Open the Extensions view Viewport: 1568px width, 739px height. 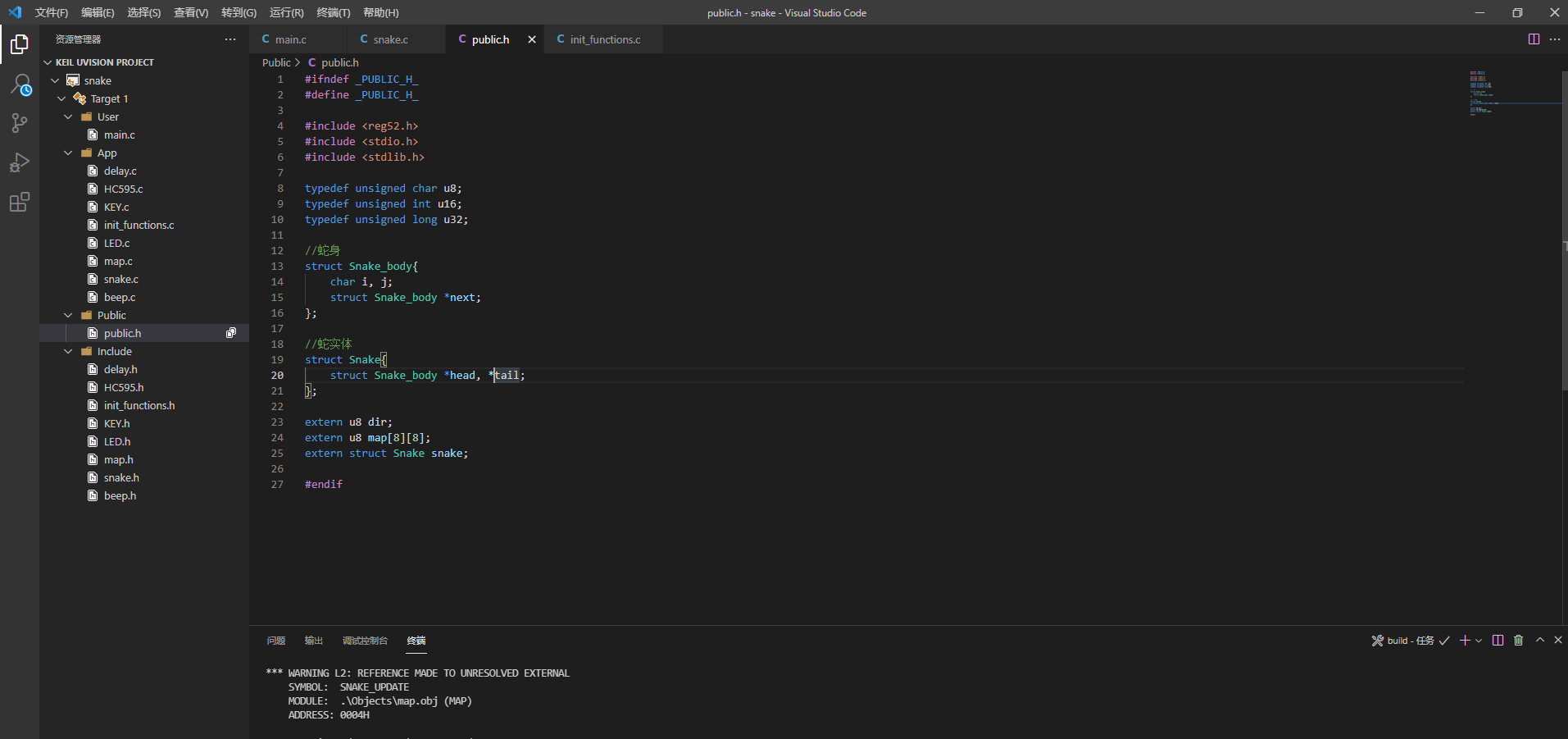(20, 202)
